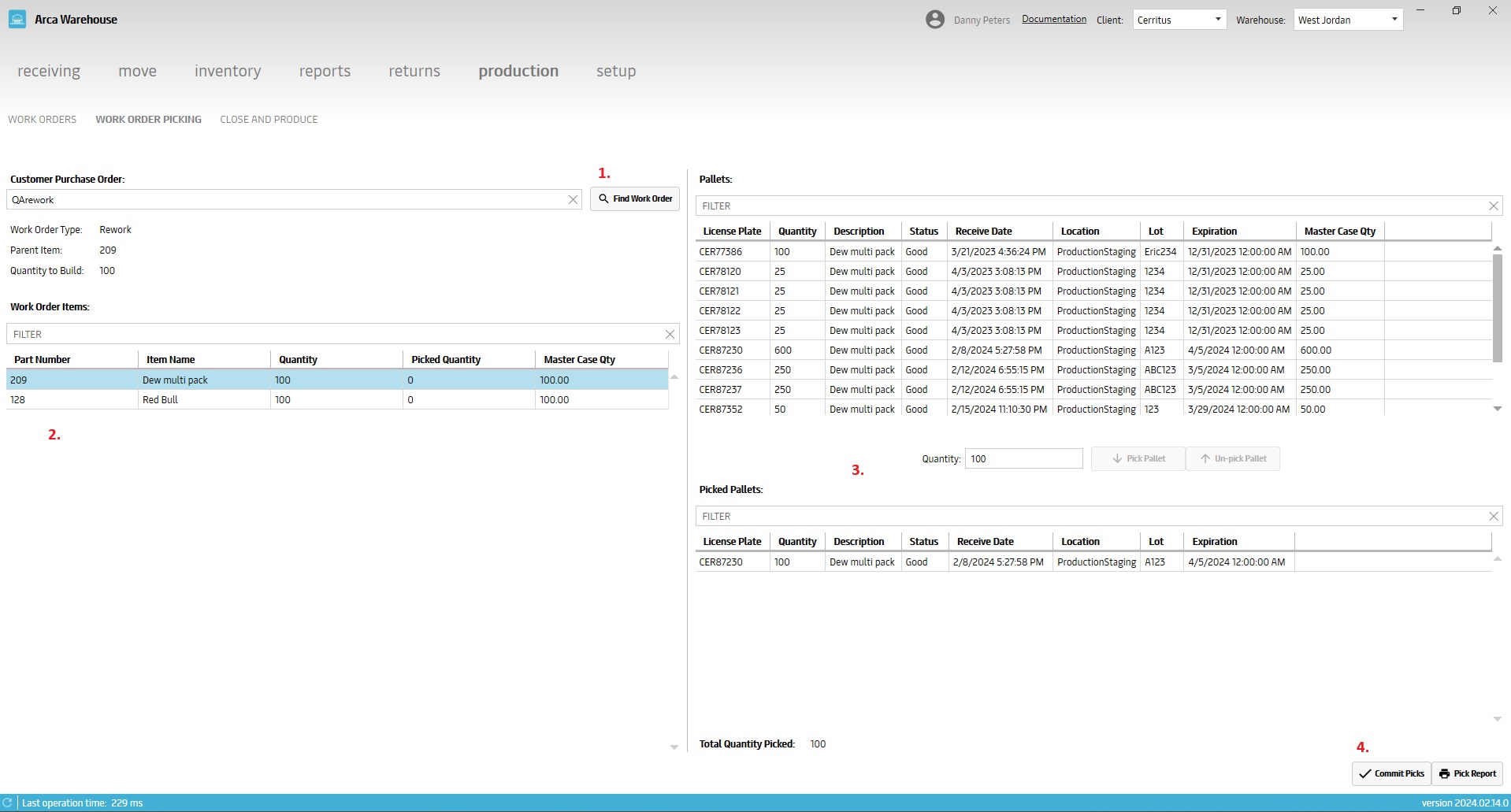Clear the Work Order Items filter
Viewport: 1511px width, 812px height.
click(x=670, y=334)
